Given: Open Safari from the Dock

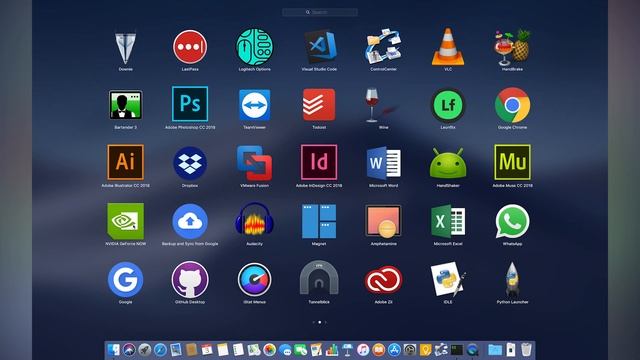Looking at the screenshot, I should click(160, 350).
